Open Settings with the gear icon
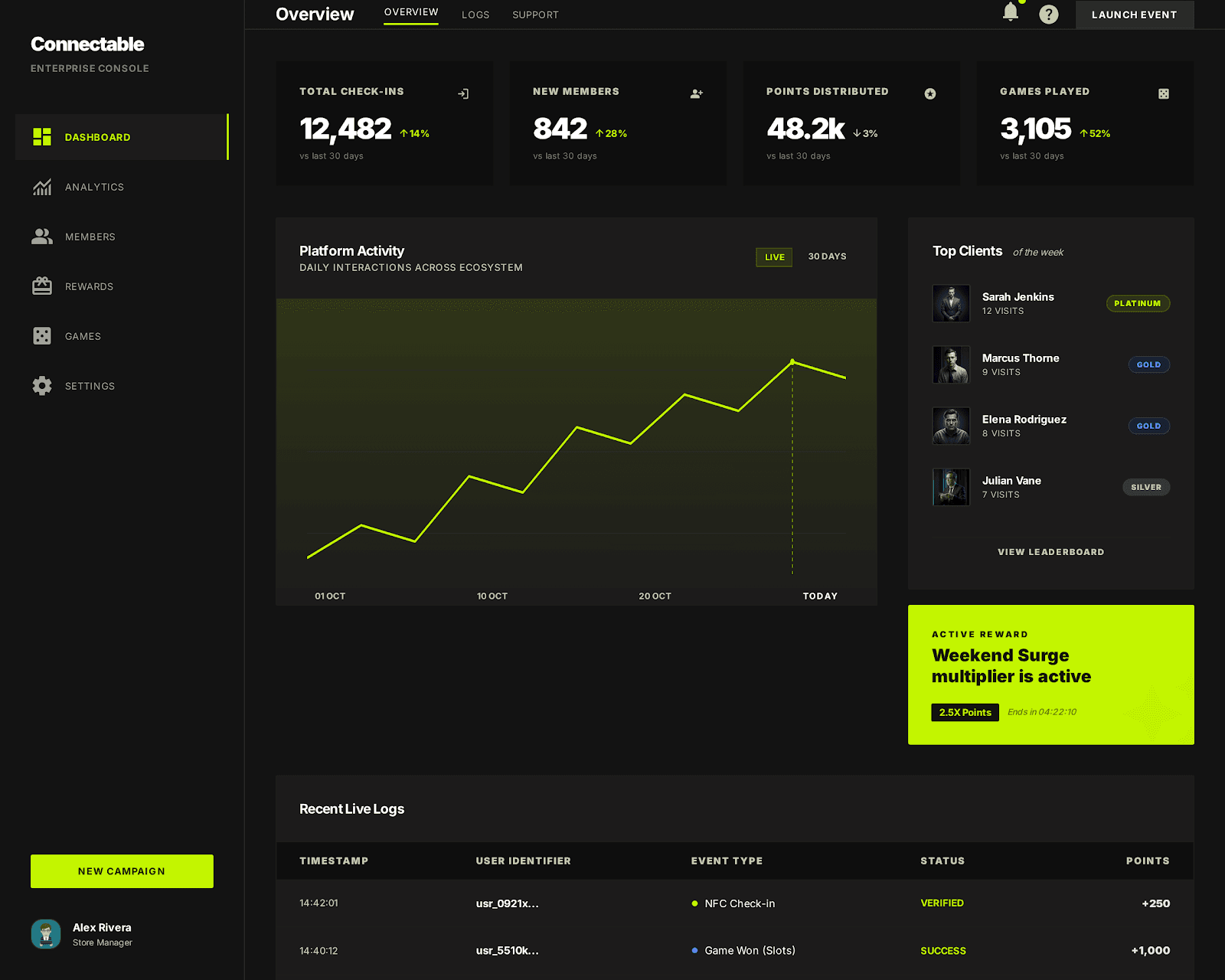Image resolution: width=1225 pixels, height=980 pixels. 42,386
